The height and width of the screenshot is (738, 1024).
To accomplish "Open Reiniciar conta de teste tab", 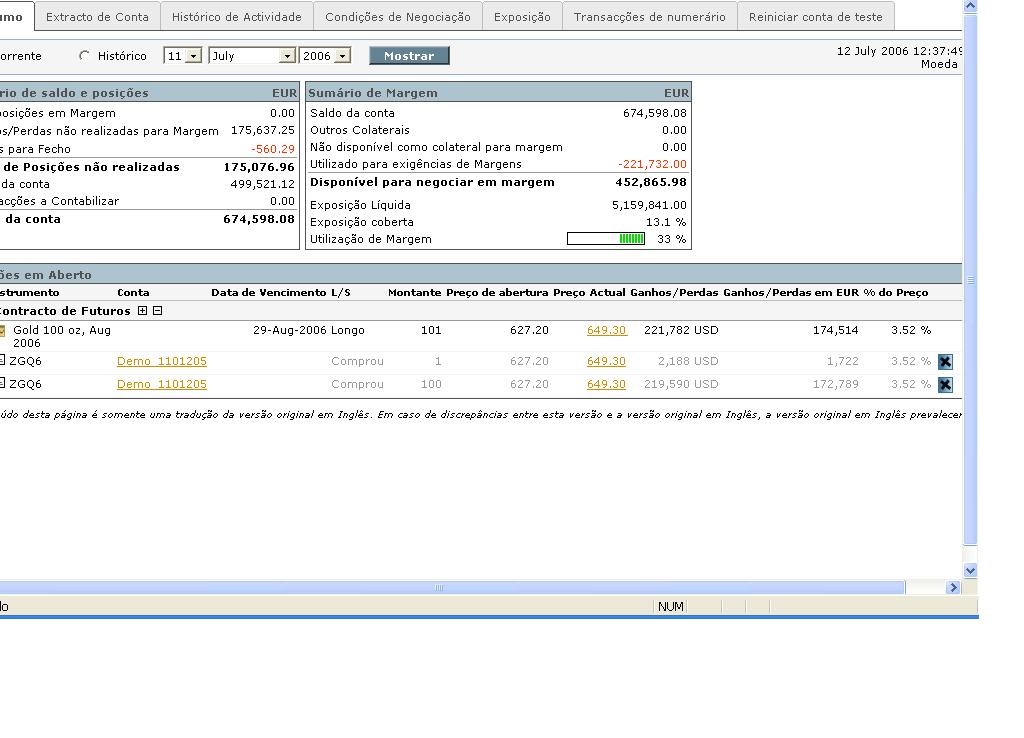I will [x=815, y=17].
